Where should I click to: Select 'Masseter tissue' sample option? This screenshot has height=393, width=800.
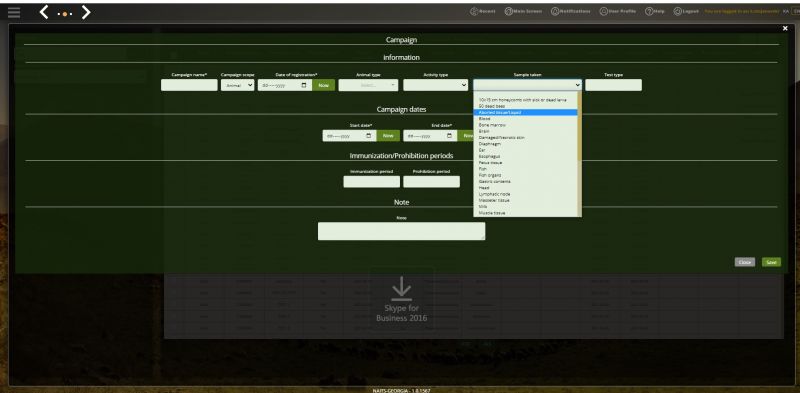(526, 200)
